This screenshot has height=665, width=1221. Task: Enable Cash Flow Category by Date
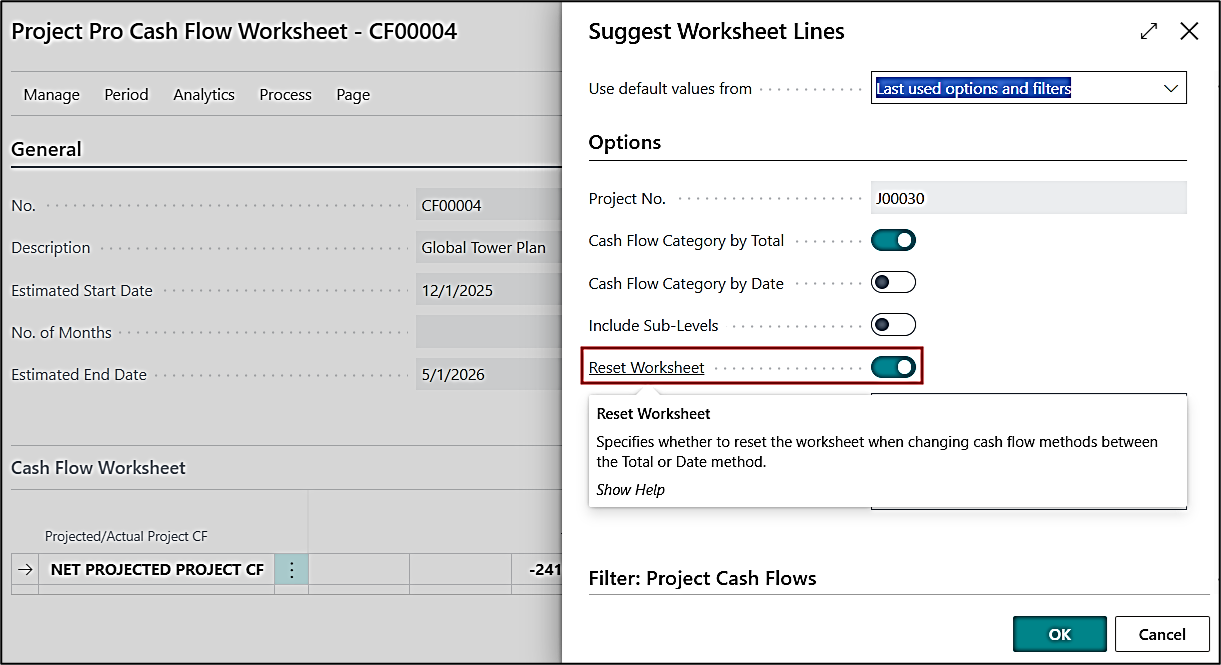click(893, 283)
